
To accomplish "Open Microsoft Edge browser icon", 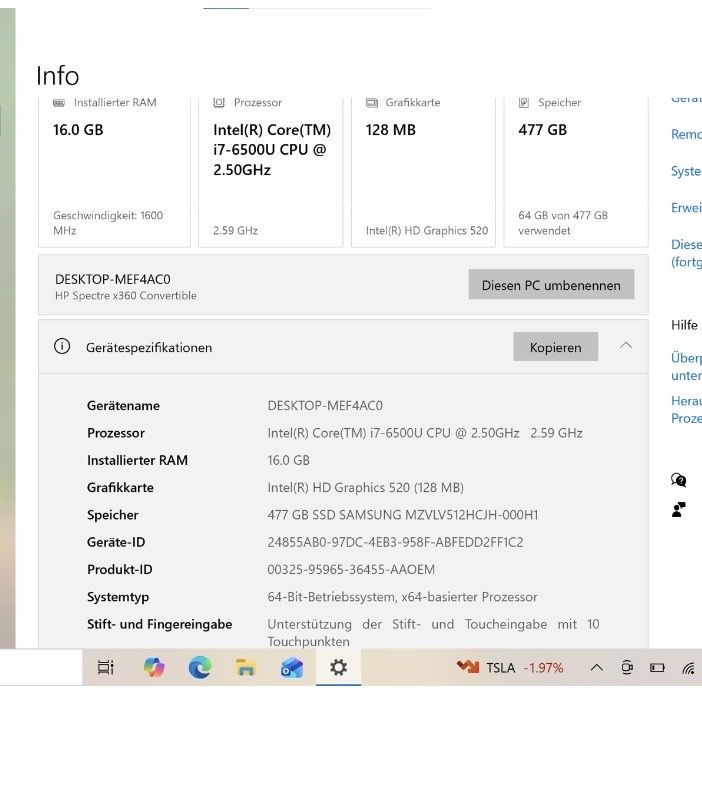I will click(200, 667).
